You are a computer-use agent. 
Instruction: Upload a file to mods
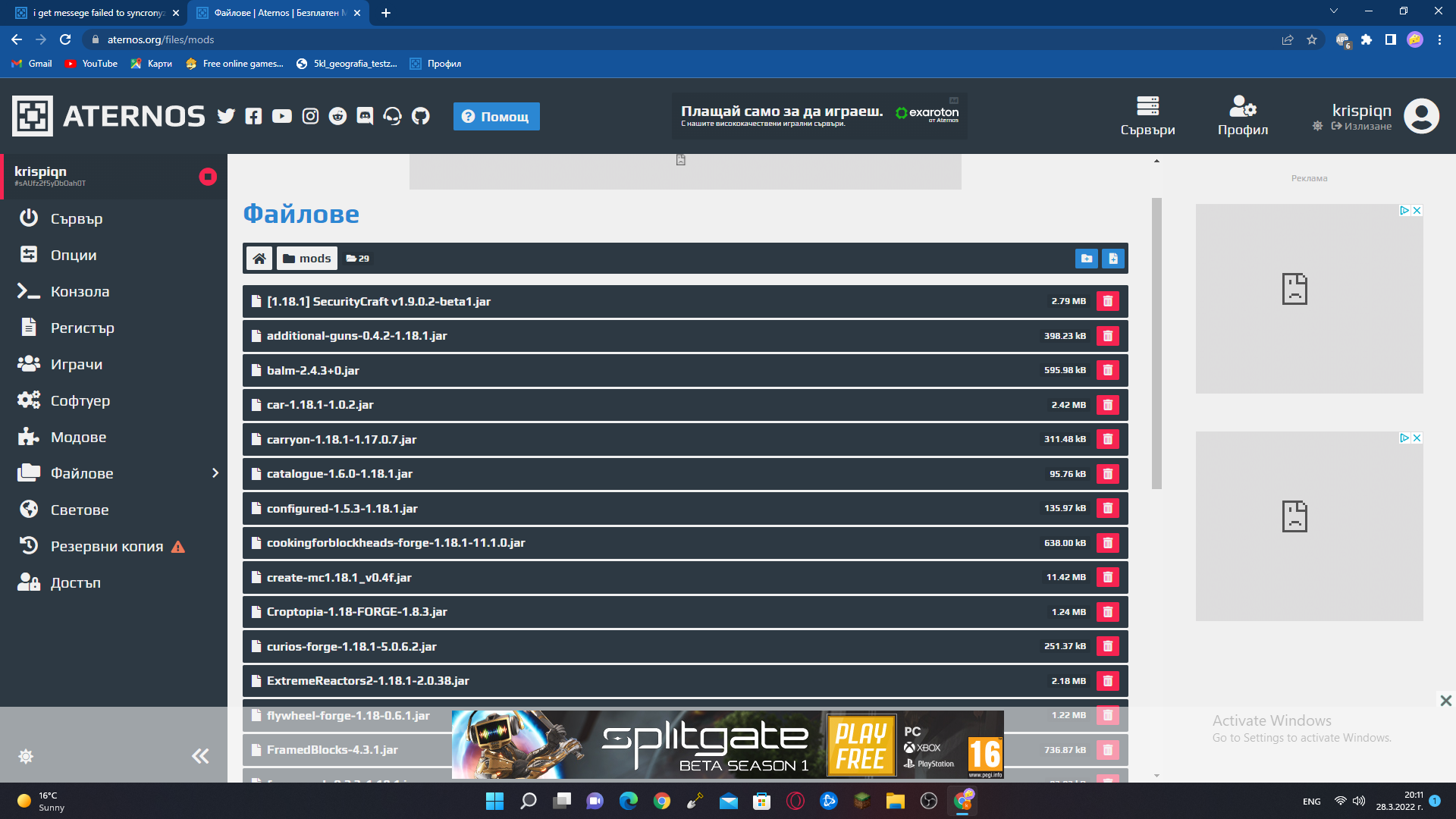[x=1113, y=259]
